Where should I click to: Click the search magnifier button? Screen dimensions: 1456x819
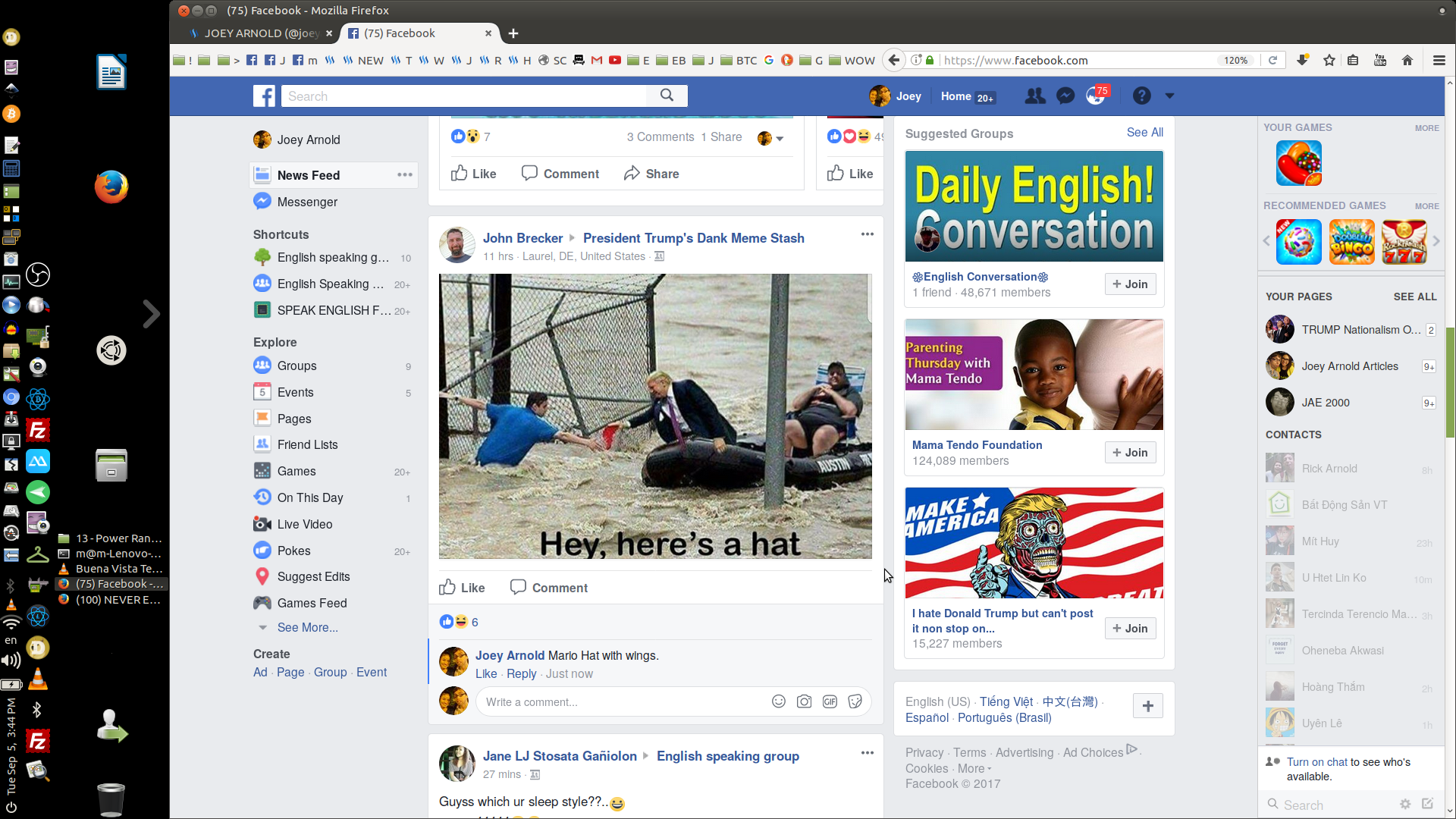667,96
